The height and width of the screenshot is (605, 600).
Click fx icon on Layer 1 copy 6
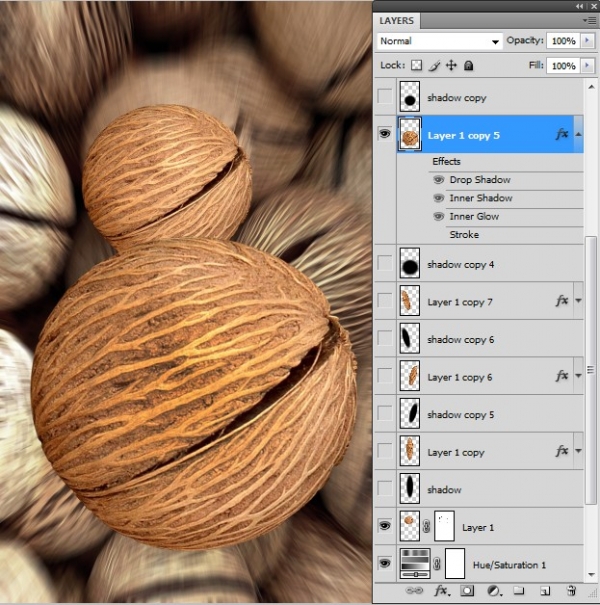[x=562, y=376]
